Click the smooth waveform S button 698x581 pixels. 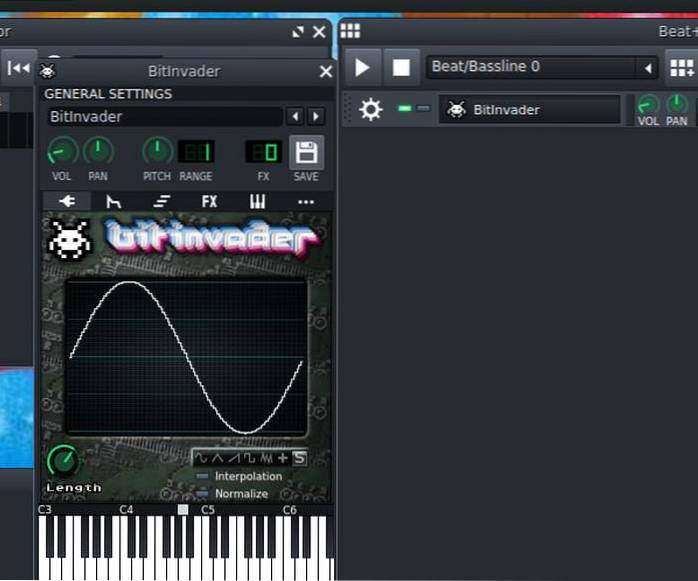tap(299, 458)
